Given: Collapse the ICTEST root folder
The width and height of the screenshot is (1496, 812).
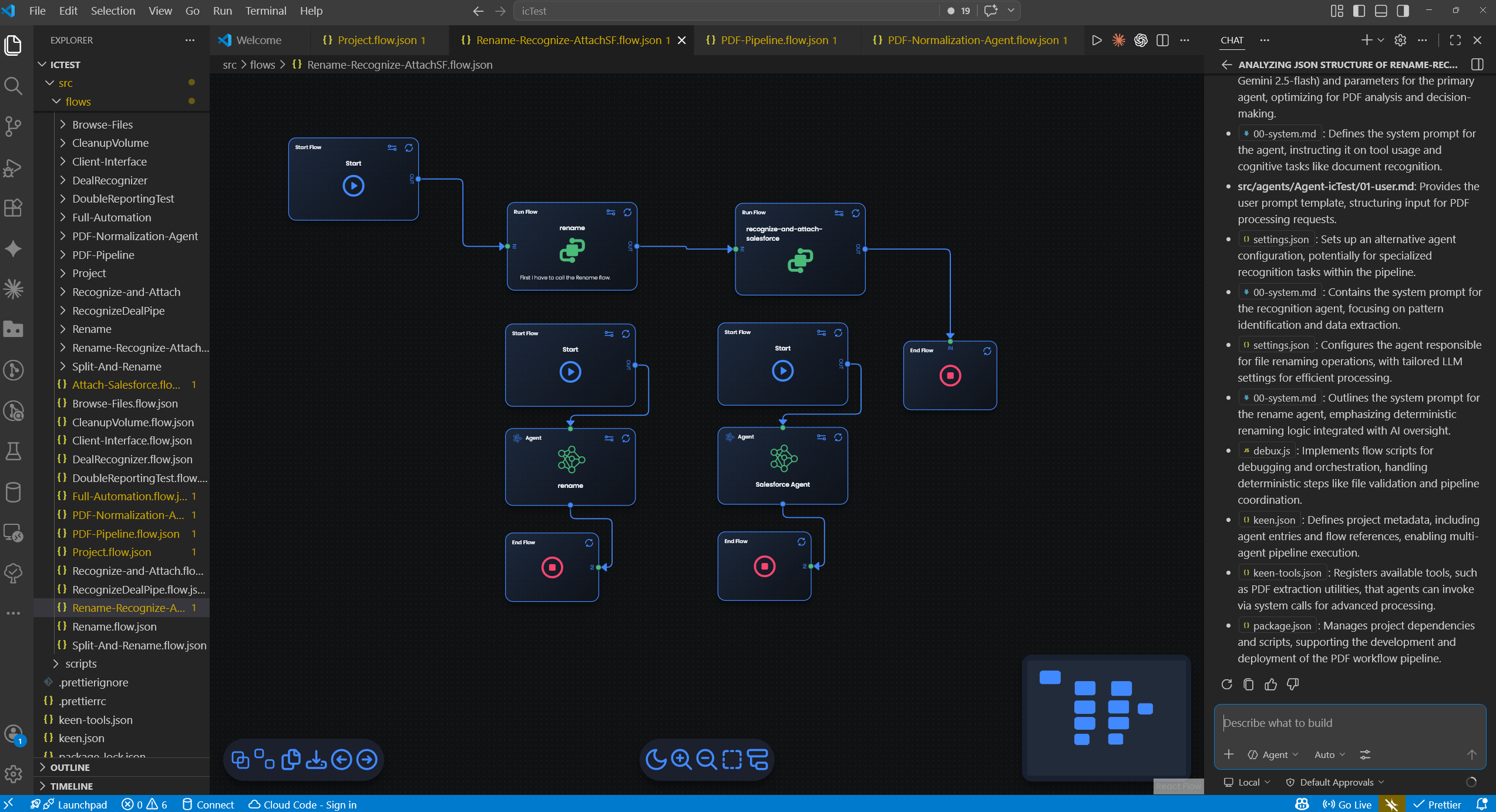Looking at the screenshot, I should (x=42, y=65).
